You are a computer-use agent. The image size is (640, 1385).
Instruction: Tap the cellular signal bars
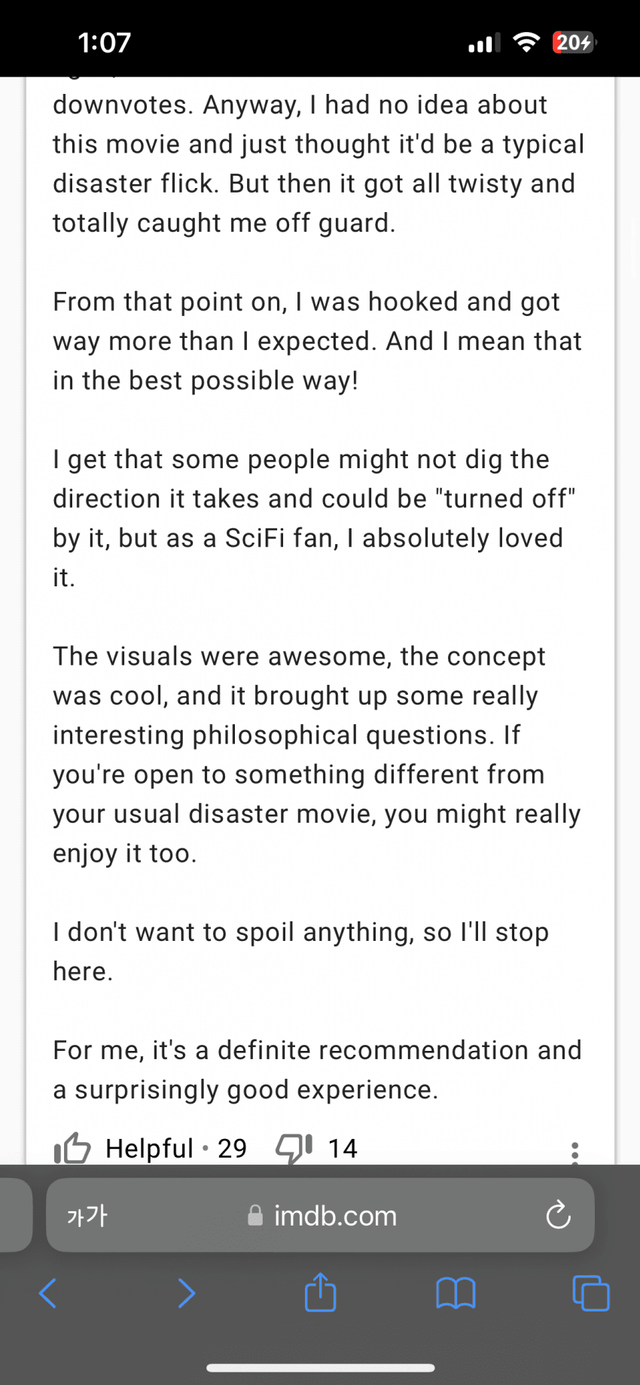[x=482, y=43]
